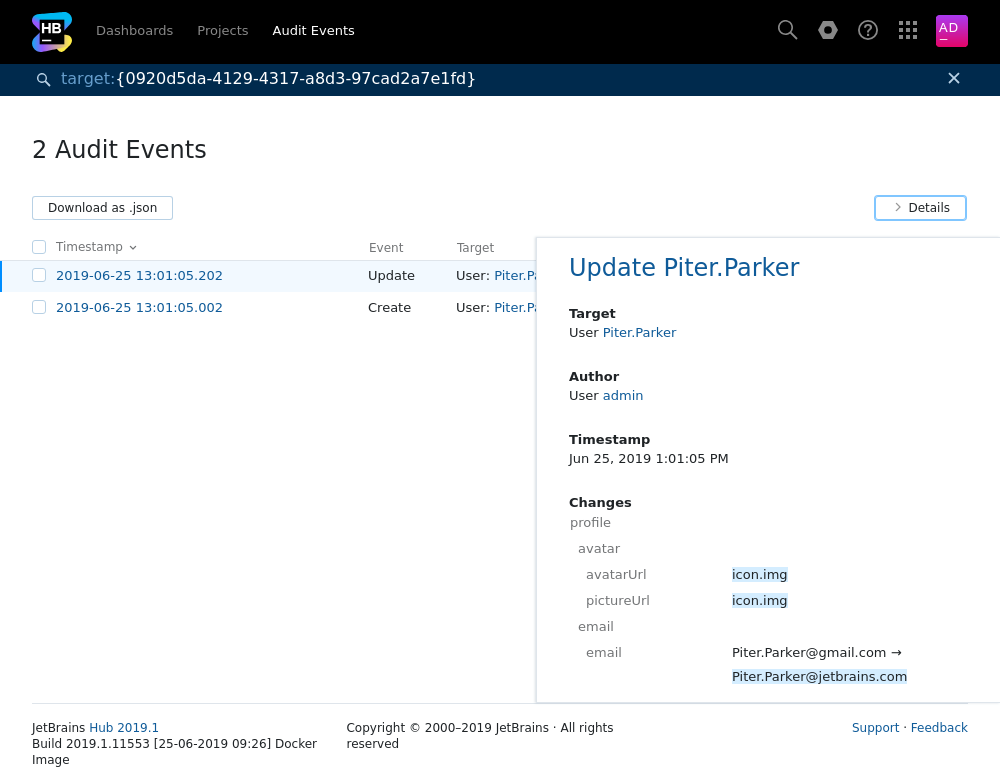Check the Create event row checkbox

coord(39,307)
